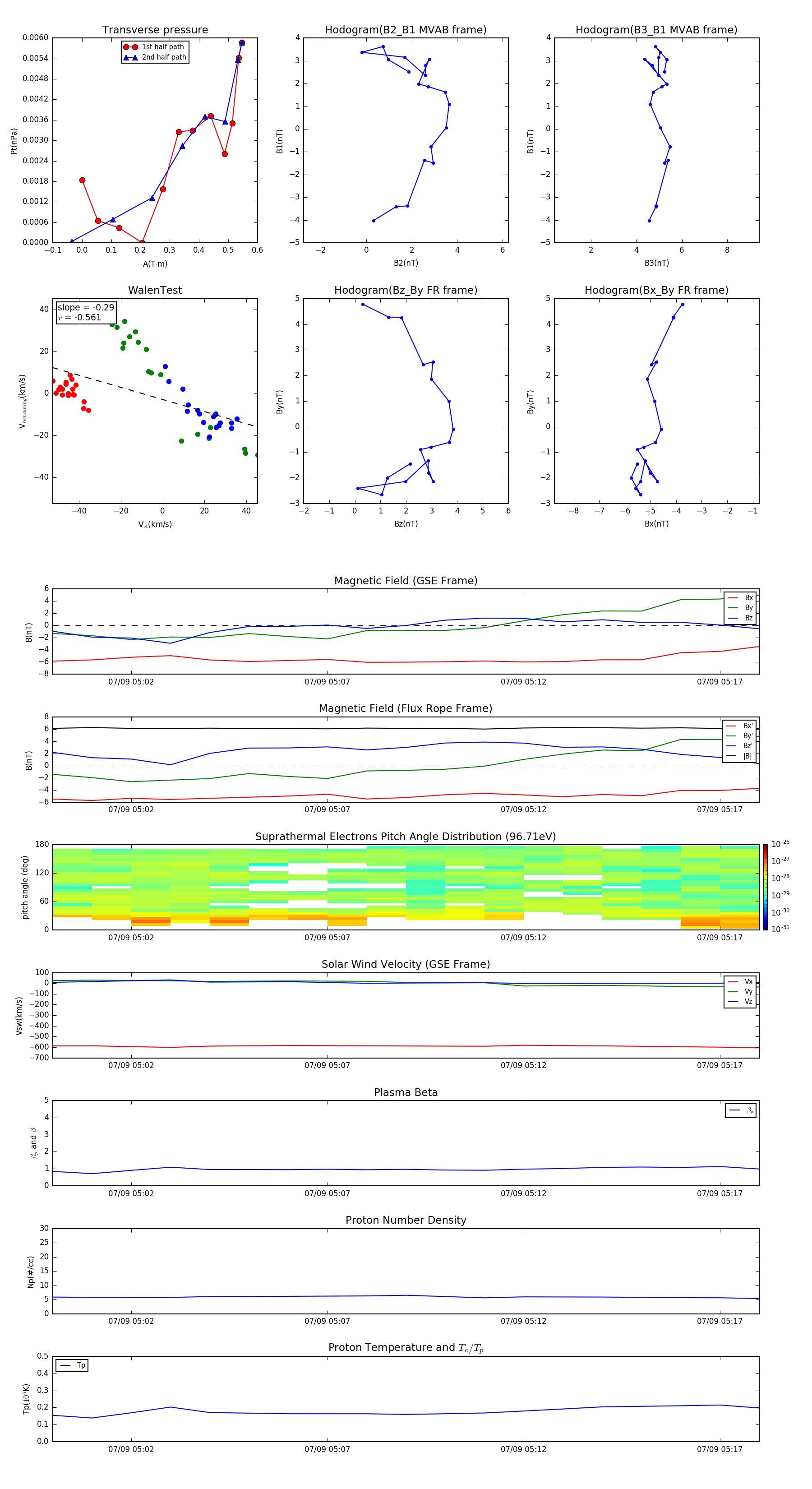Click '1st half path' legend entry
The height and width of the screenshot is (1489, 812).
point(154,47)
